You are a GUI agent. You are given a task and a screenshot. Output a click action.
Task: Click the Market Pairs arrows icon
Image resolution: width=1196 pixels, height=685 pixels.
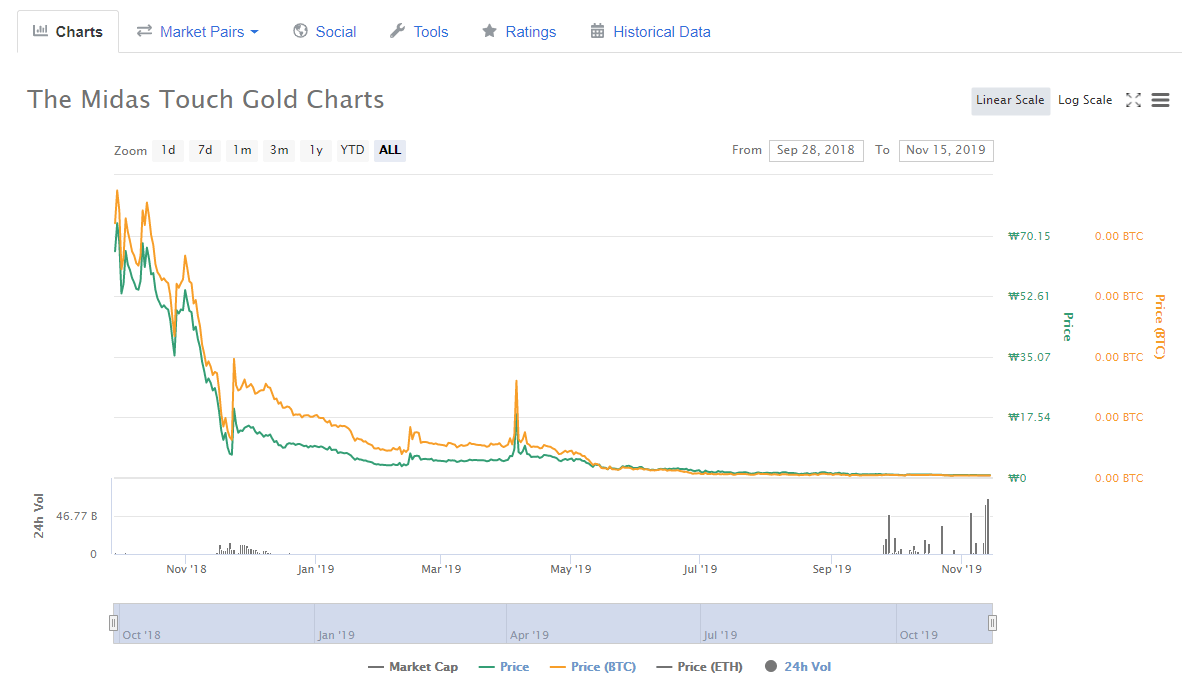pos(144,31)
